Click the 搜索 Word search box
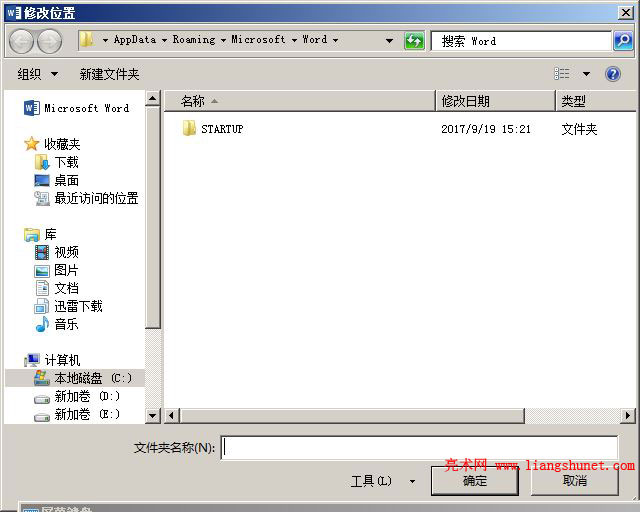This screenshot has height=512, width=640. point(521,41)
